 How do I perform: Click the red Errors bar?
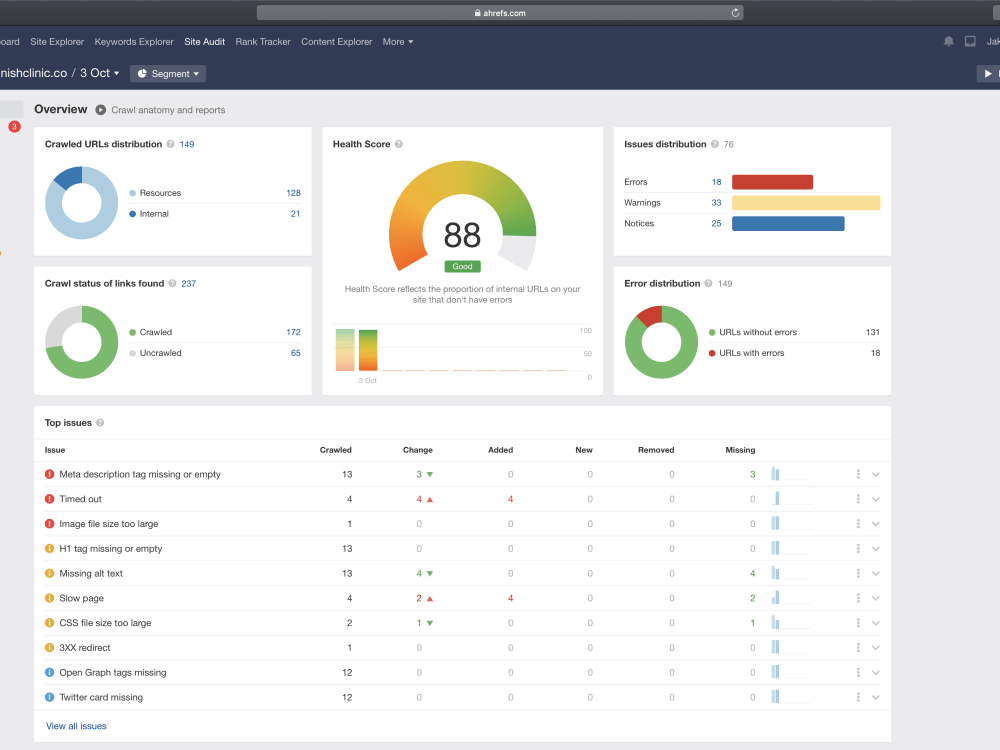click(x=772, y=182)
